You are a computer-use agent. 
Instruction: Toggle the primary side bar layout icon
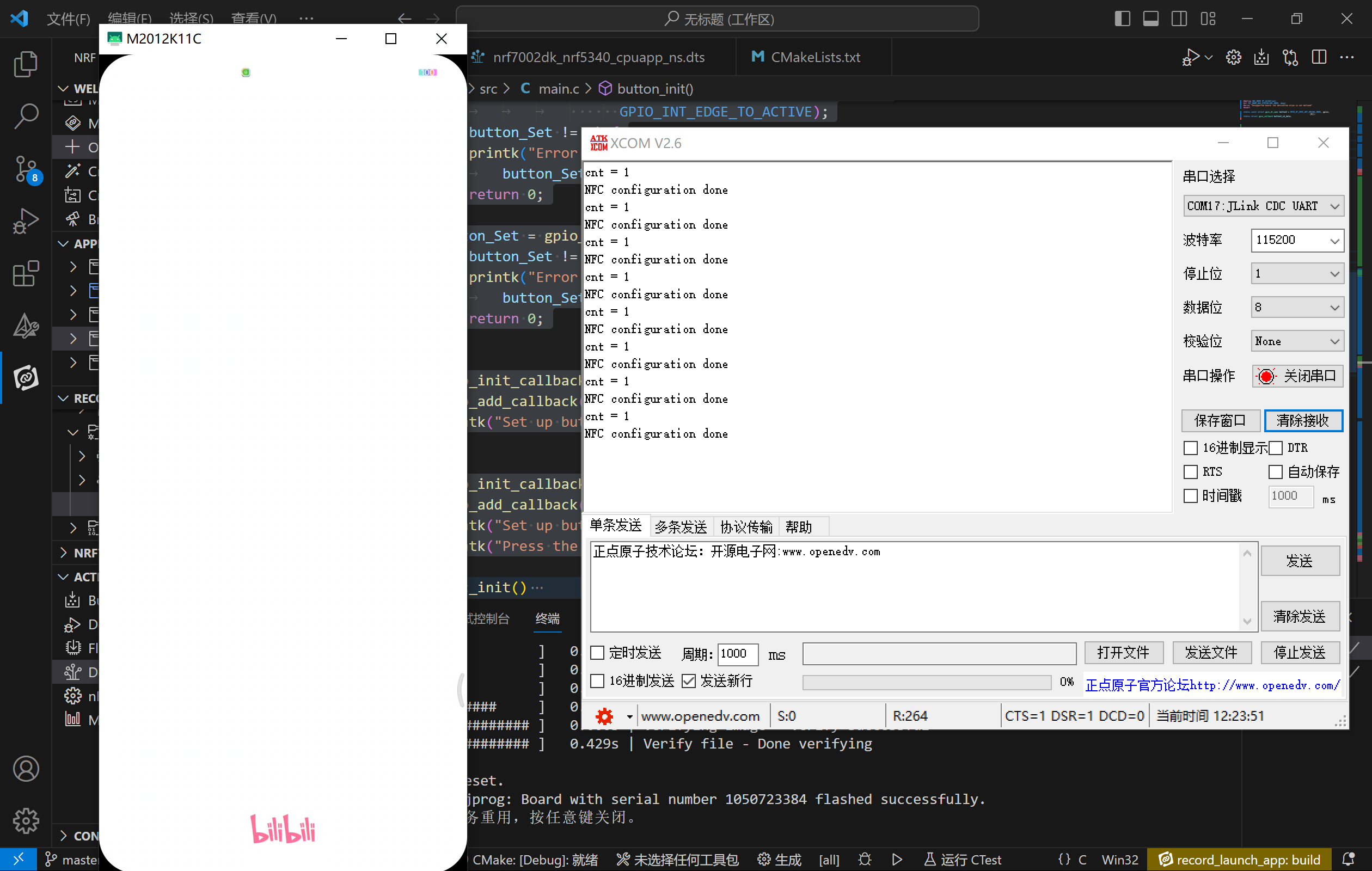pos(1122,19)
